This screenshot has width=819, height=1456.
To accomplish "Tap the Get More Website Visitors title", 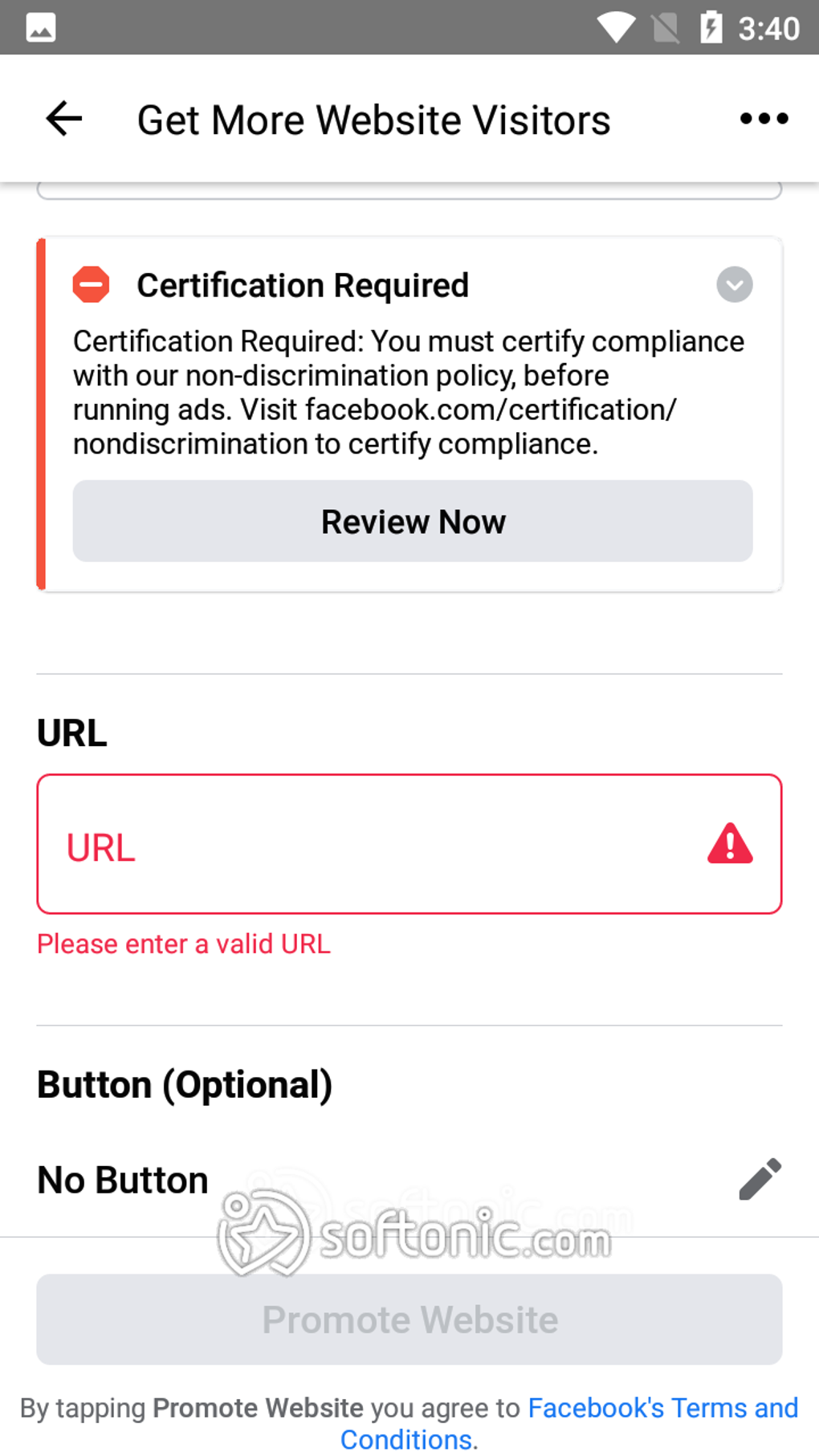I will point(373,120).
